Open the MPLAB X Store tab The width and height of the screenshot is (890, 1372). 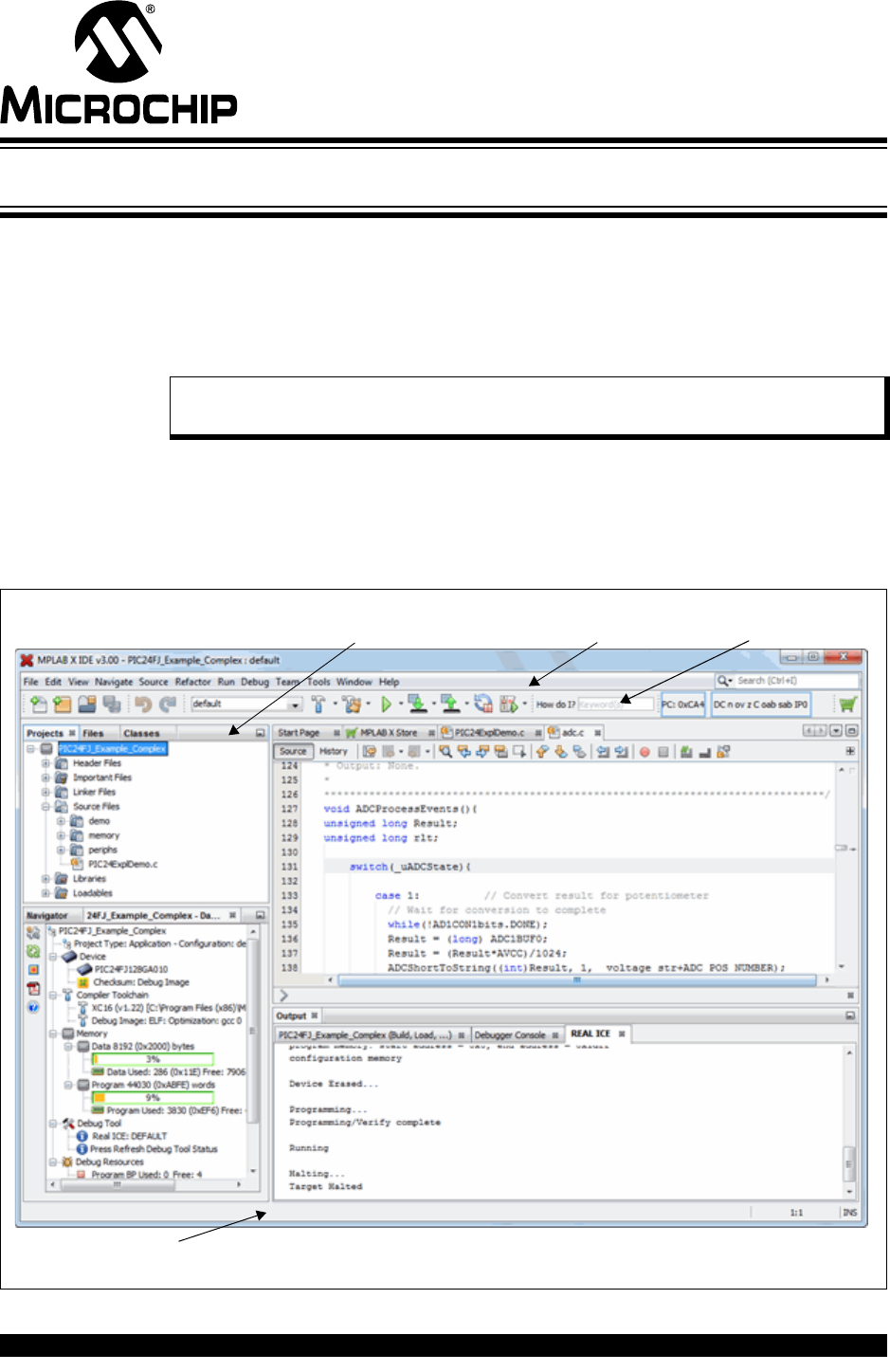tap(388, 733)
